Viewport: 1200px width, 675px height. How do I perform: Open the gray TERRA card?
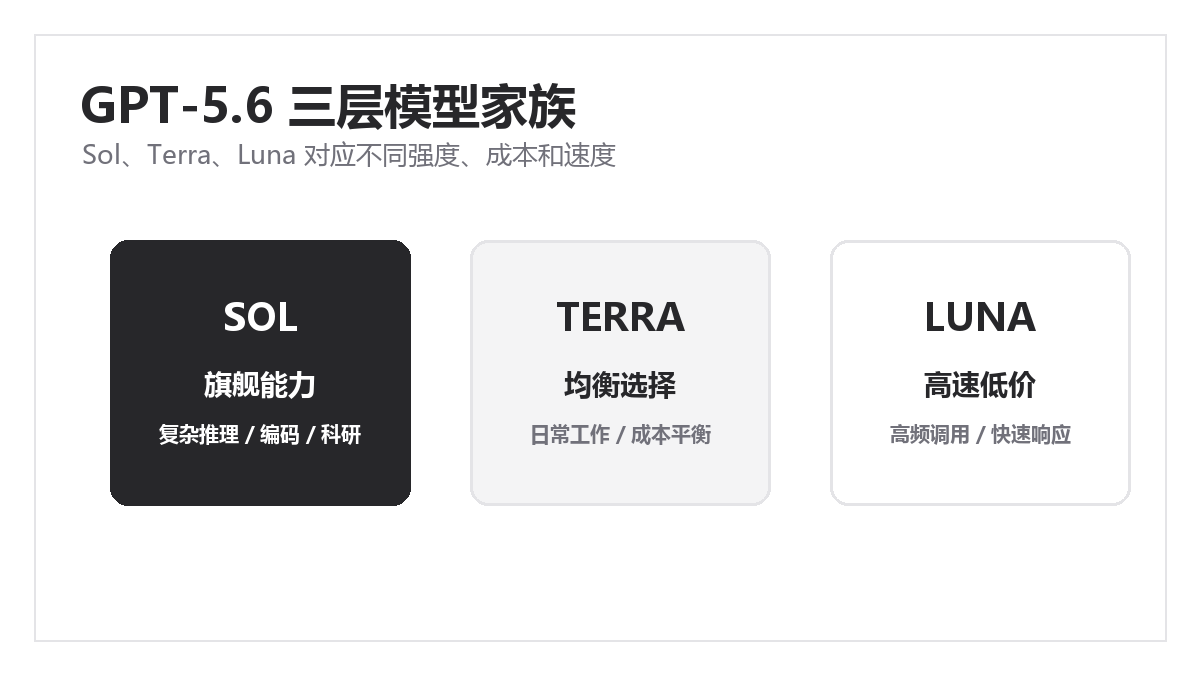point(620,373)
